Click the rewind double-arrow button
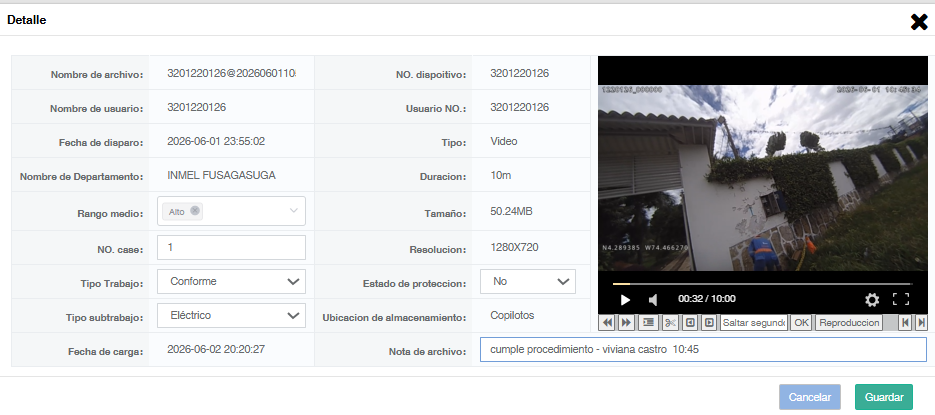 pos(608,323)
